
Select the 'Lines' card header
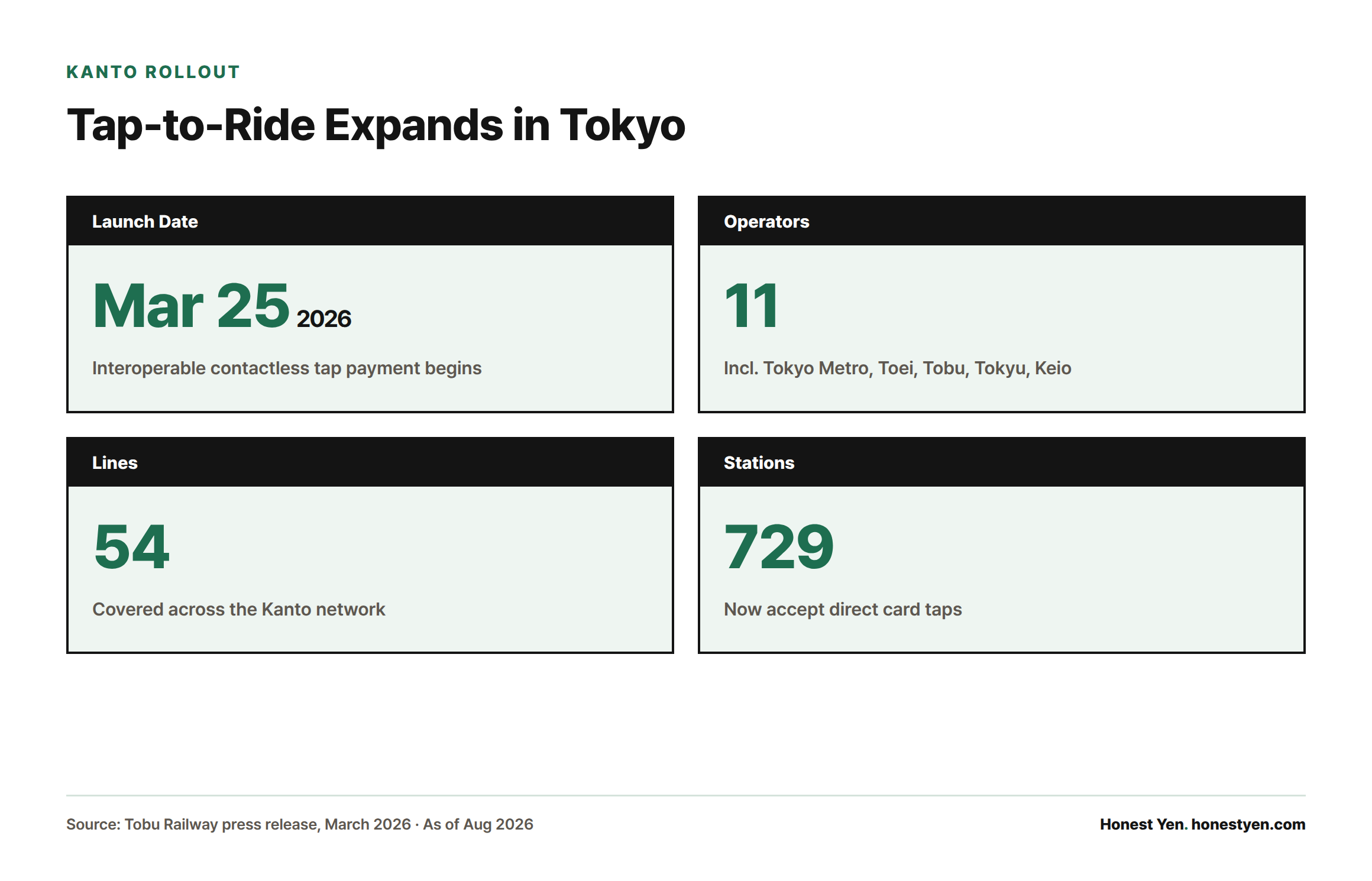pyautogui.click(x=370, y=462)
